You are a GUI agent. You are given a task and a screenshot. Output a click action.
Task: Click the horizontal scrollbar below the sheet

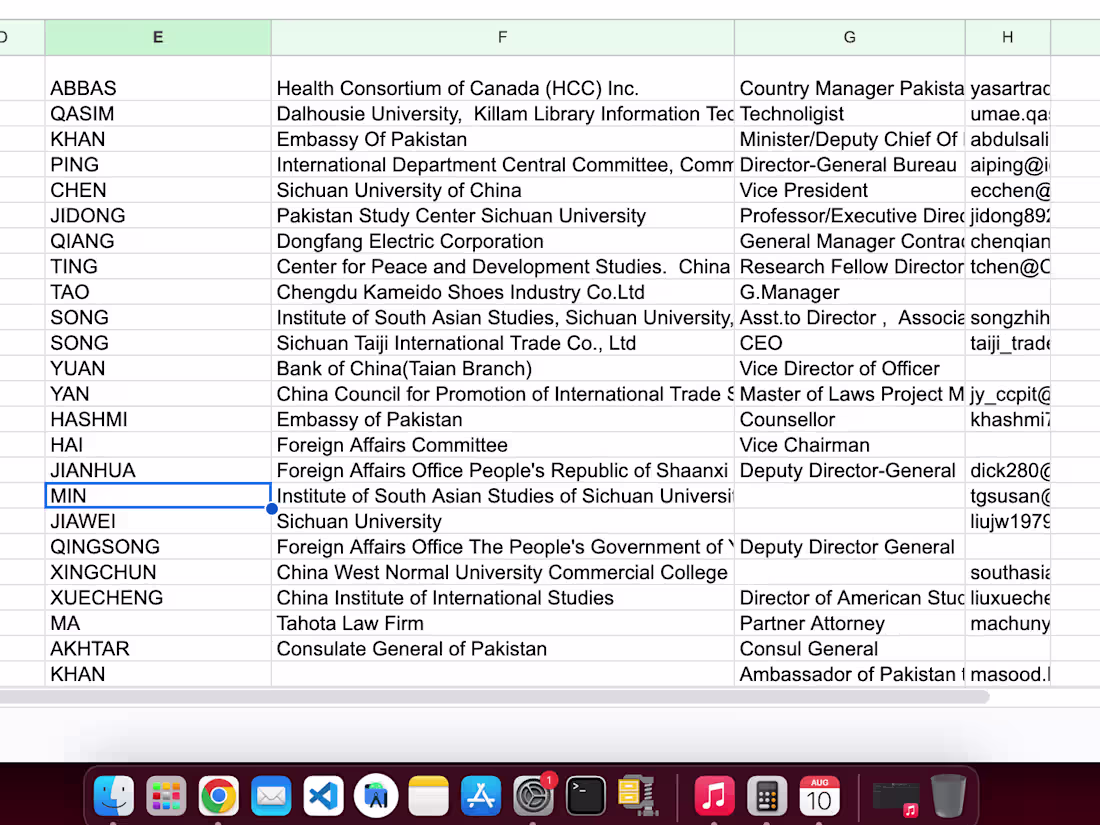click(494, 697)
